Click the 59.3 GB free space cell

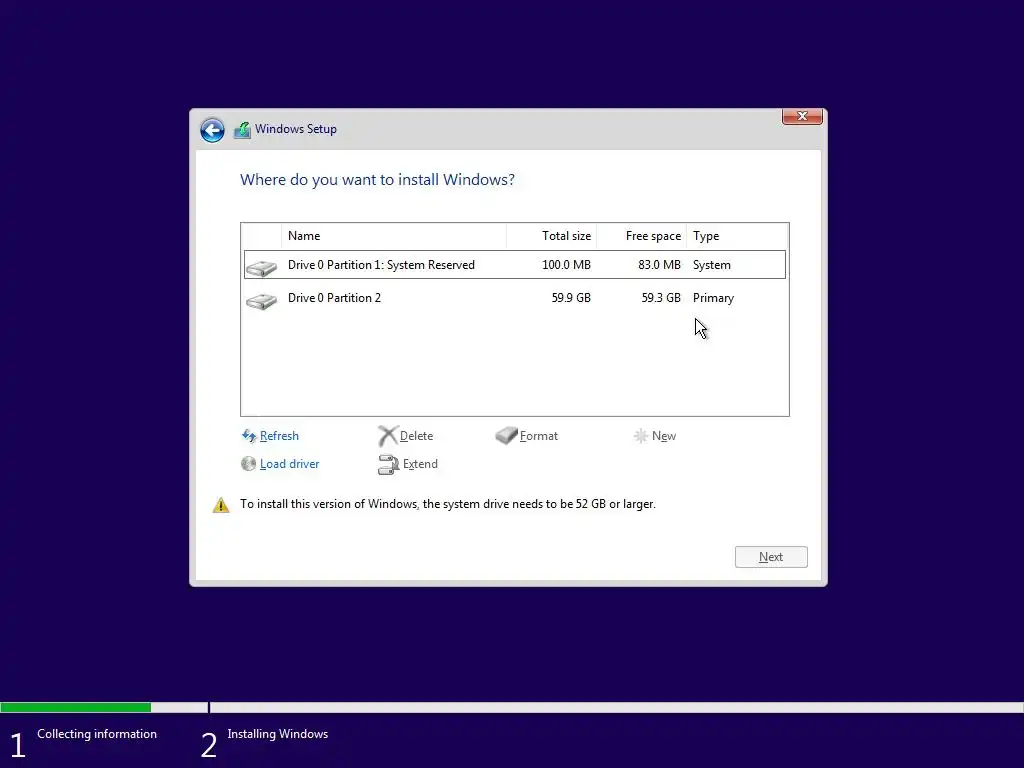tap(661, 298)
